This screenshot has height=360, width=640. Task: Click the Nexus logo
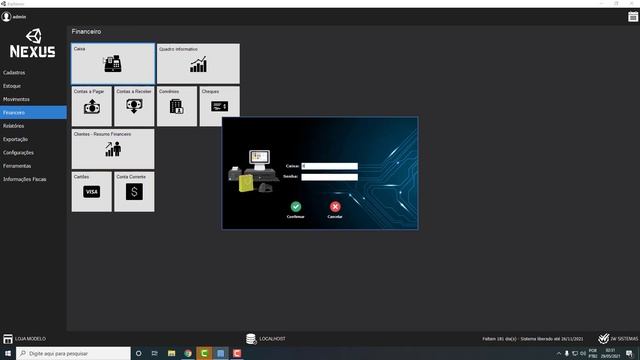coord(33,43)
